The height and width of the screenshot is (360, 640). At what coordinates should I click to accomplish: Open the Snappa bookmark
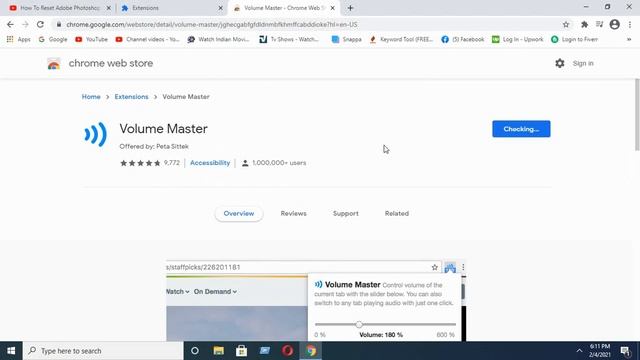347,39
